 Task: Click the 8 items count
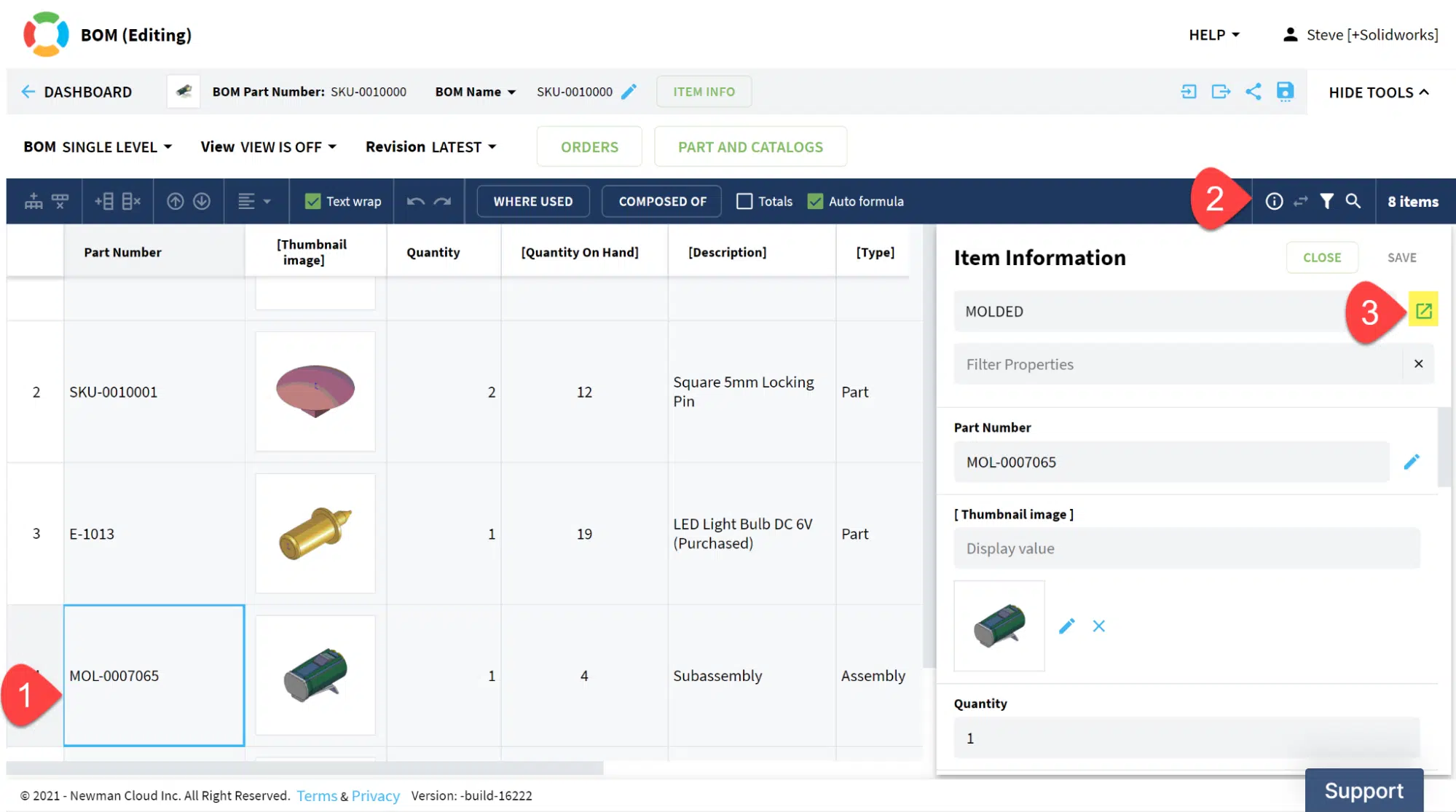1413,201
